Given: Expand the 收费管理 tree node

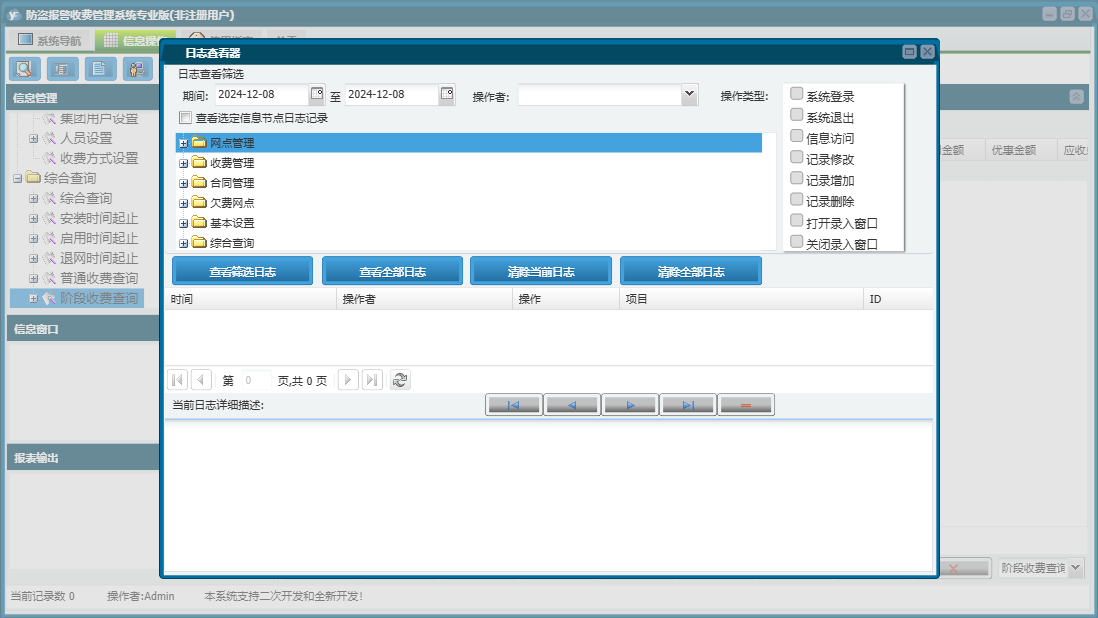Looking at the screenshot, I should (183, 163).
